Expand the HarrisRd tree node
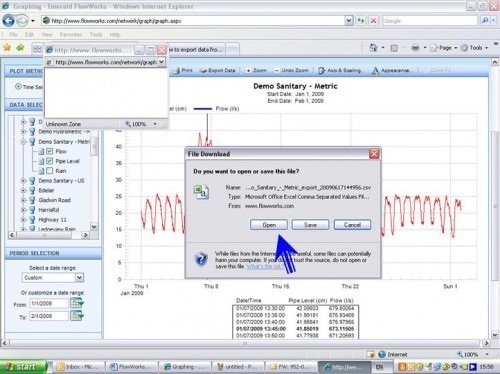 (23, 210)
